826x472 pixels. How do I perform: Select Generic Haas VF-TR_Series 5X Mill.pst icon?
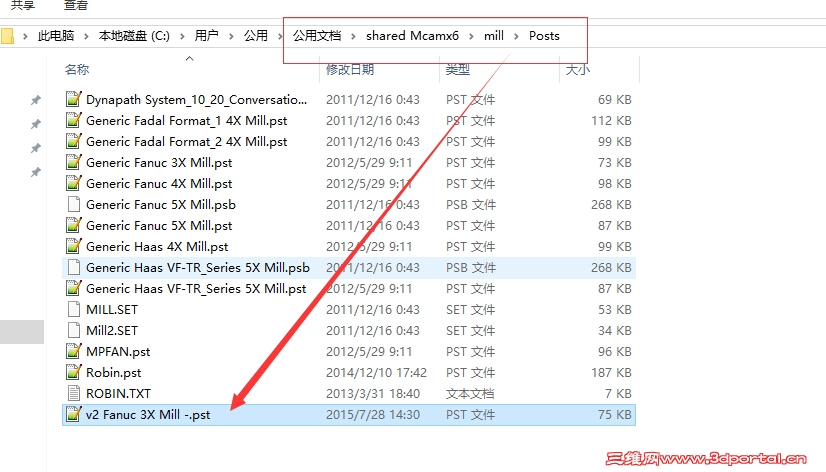pos(74,288)
